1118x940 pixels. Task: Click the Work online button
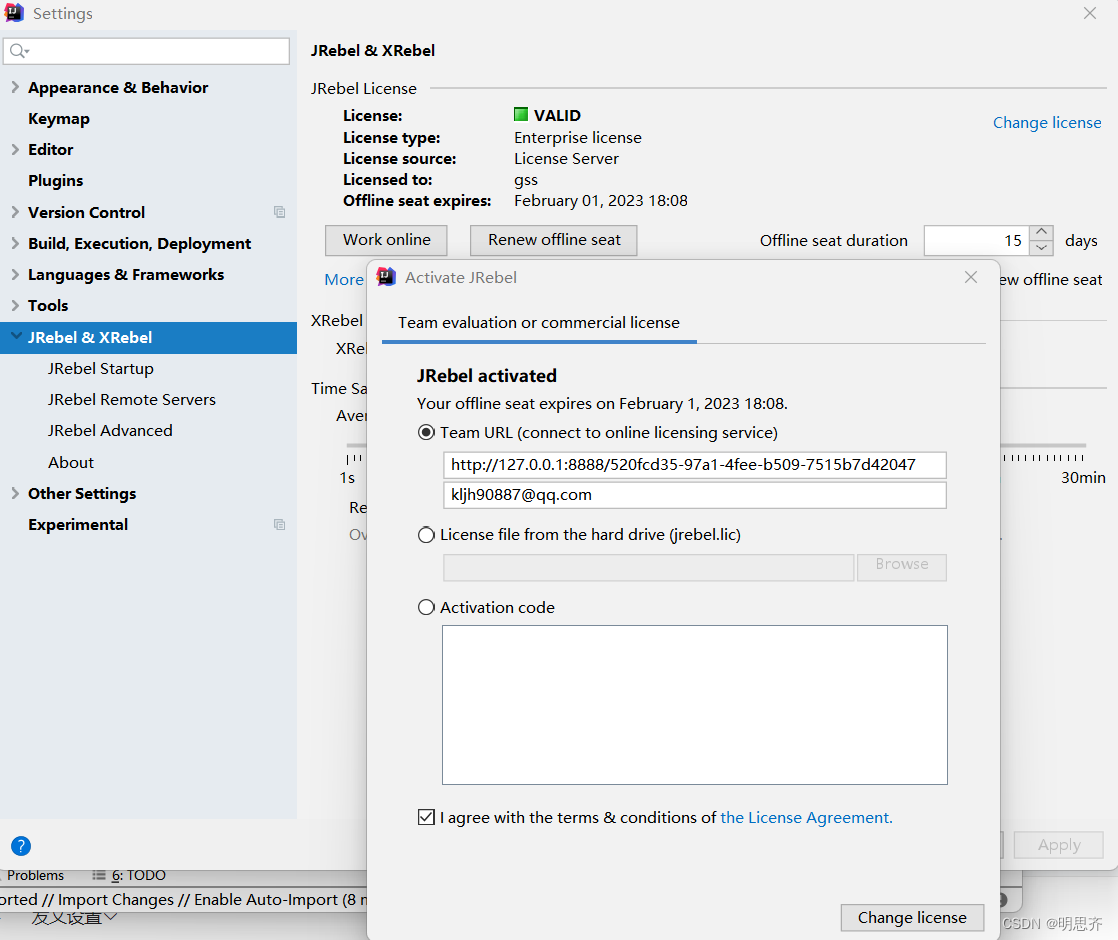coord(386,240)
